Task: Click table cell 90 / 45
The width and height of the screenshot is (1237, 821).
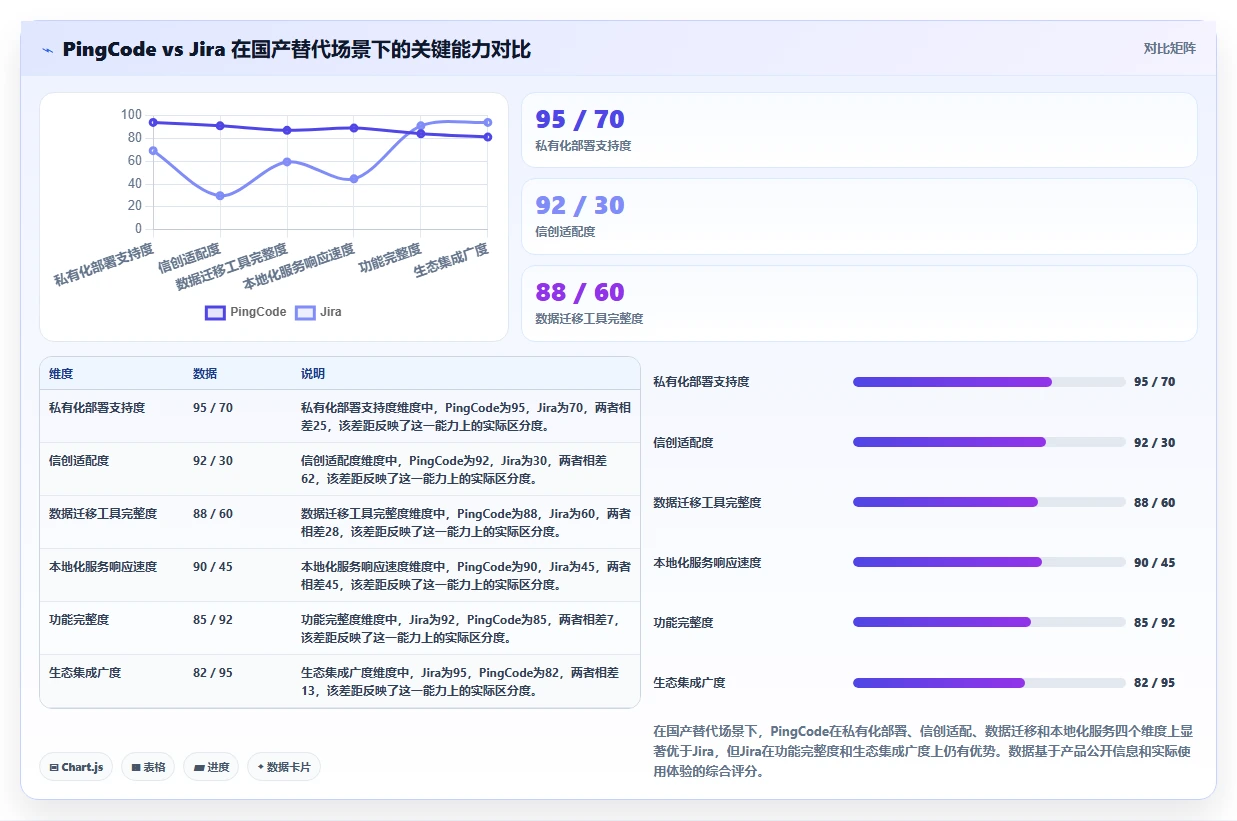Action: pos(213,567)
